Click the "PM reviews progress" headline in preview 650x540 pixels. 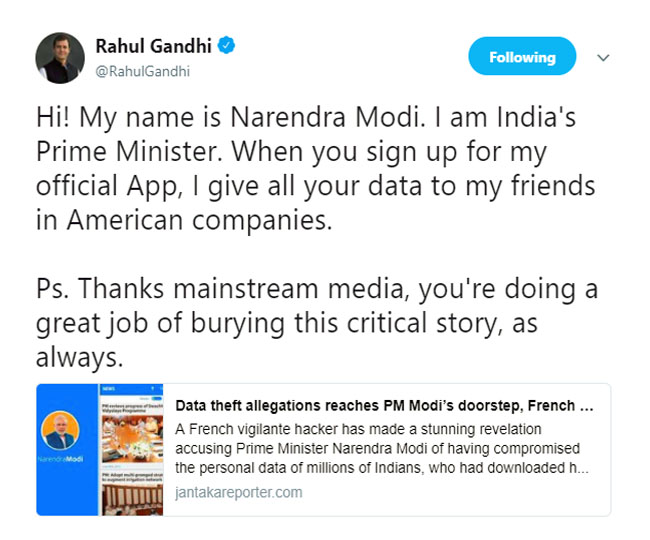point(133,407)
